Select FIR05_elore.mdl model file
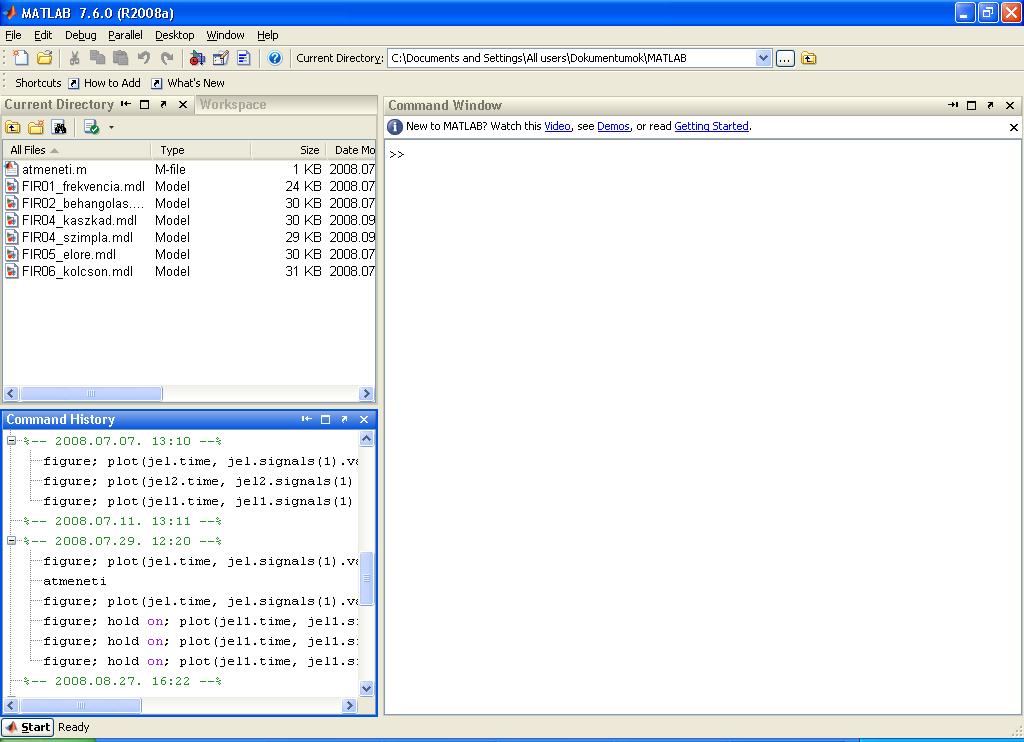 69,254
